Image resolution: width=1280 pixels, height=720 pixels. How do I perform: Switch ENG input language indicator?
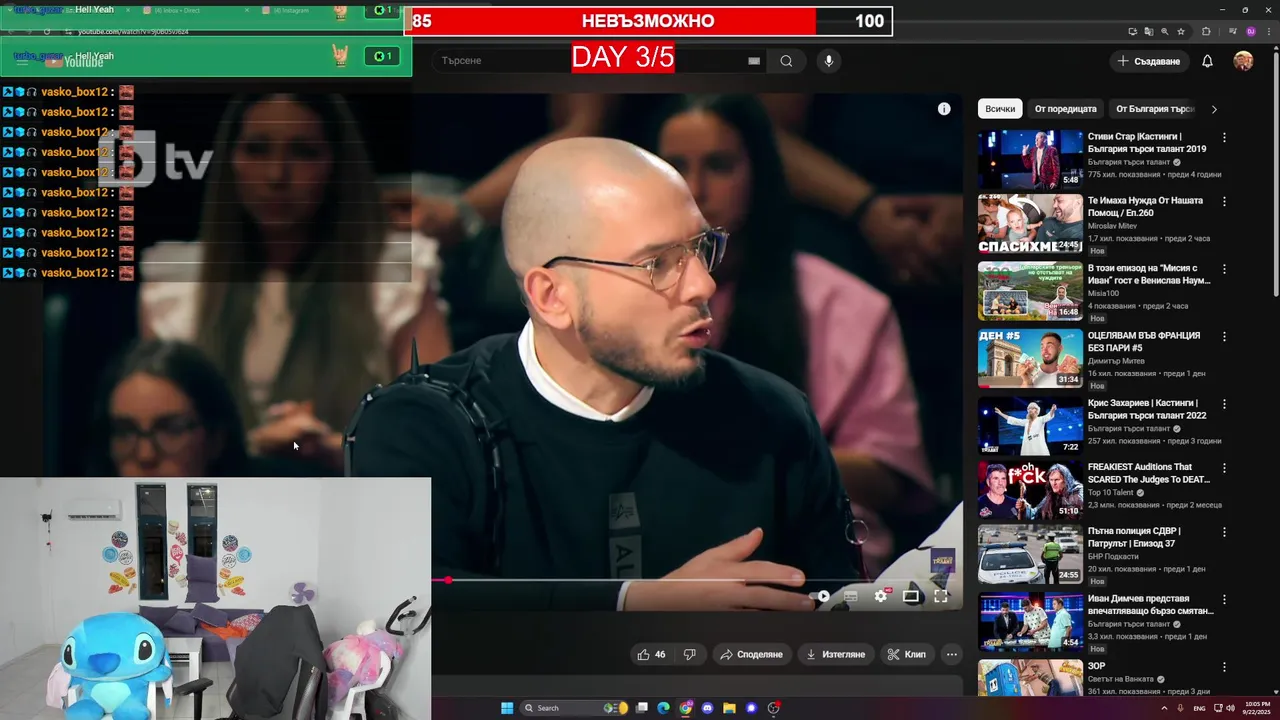tap(1199, 708)
